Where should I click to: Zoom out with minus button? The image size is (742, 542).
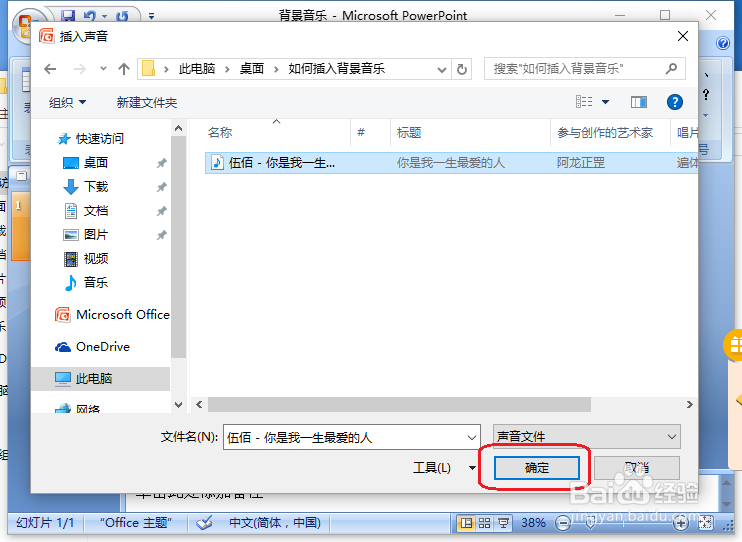click(x=563, y=523)
